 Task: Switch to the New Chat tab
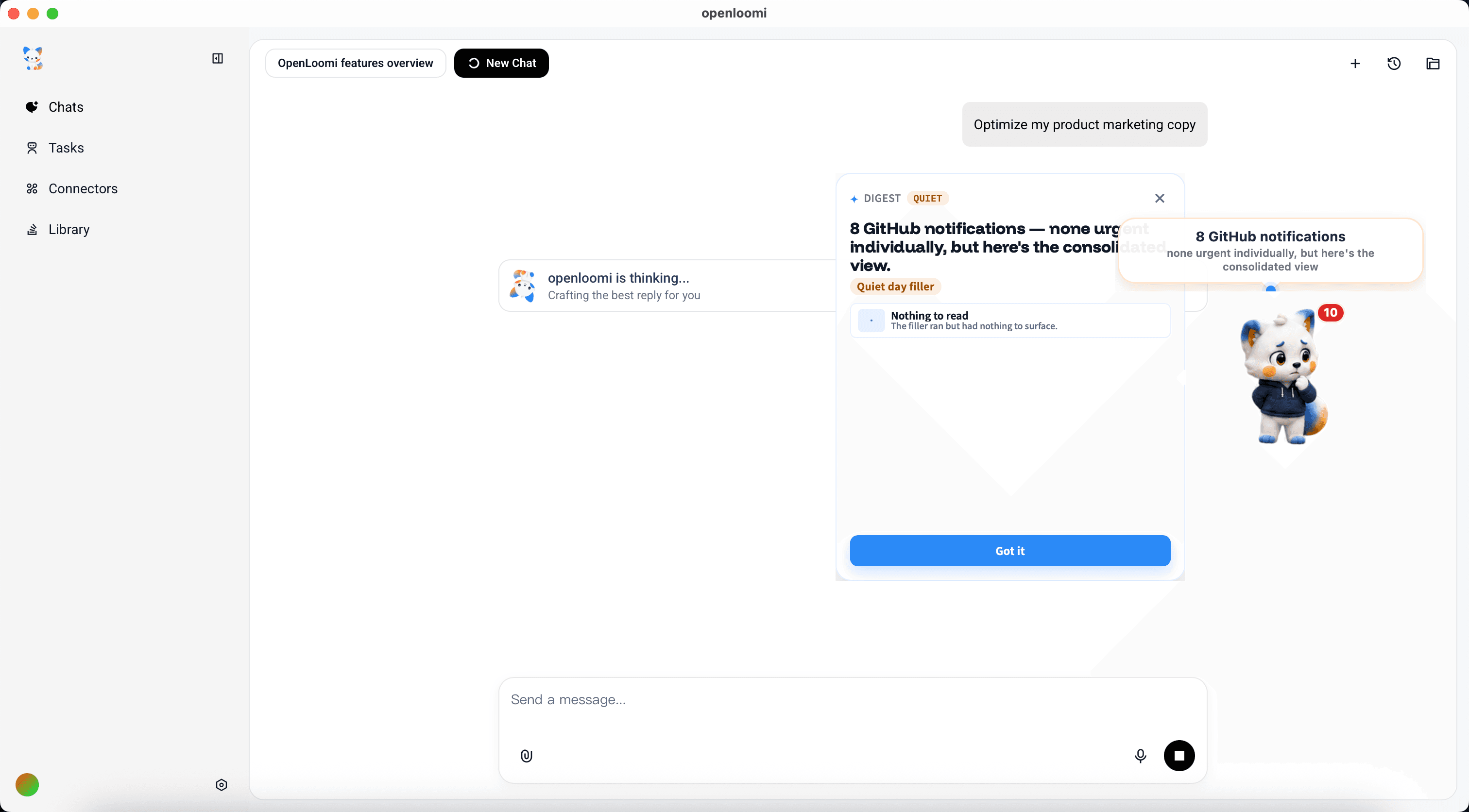click(501, 63)
